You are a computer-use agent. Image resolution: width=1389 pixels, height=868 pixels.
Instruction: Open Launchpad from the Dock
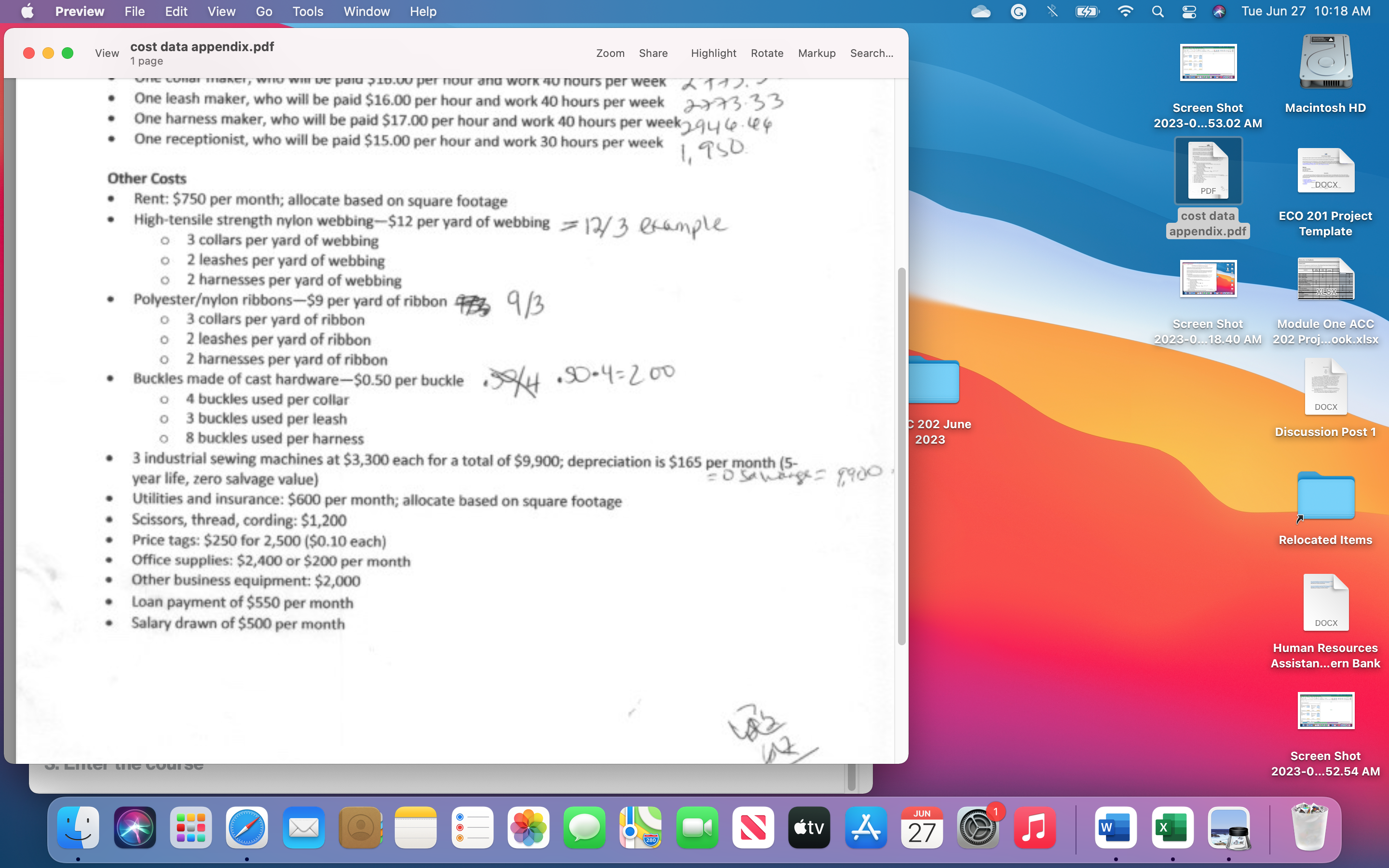point(190,827)
